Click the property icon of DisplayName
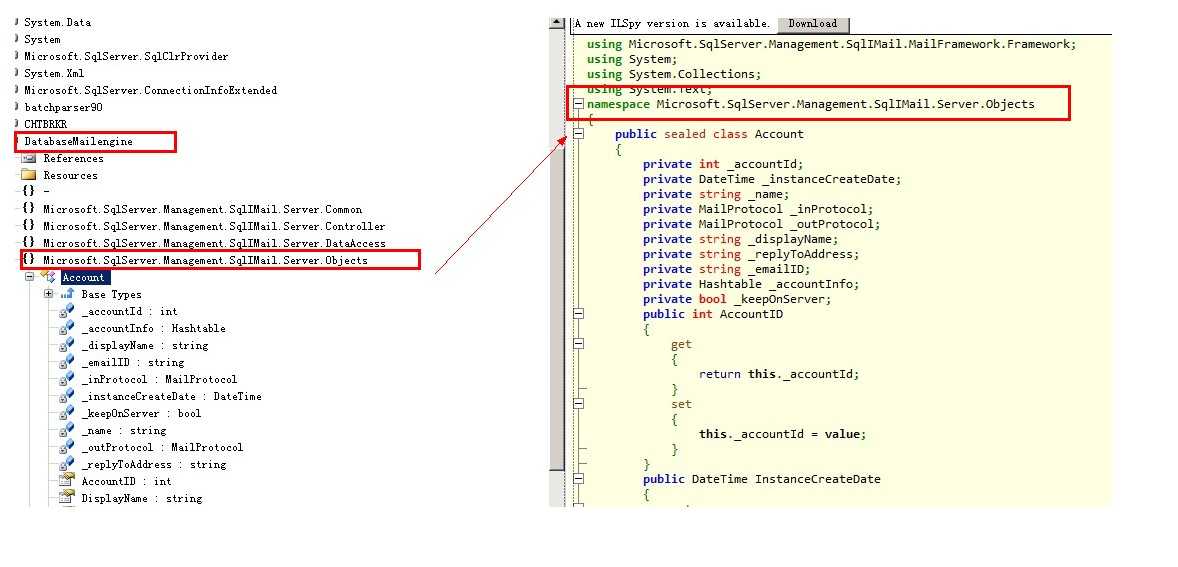The width and height of the screenshot is (1178, 567). pos(68,498)
